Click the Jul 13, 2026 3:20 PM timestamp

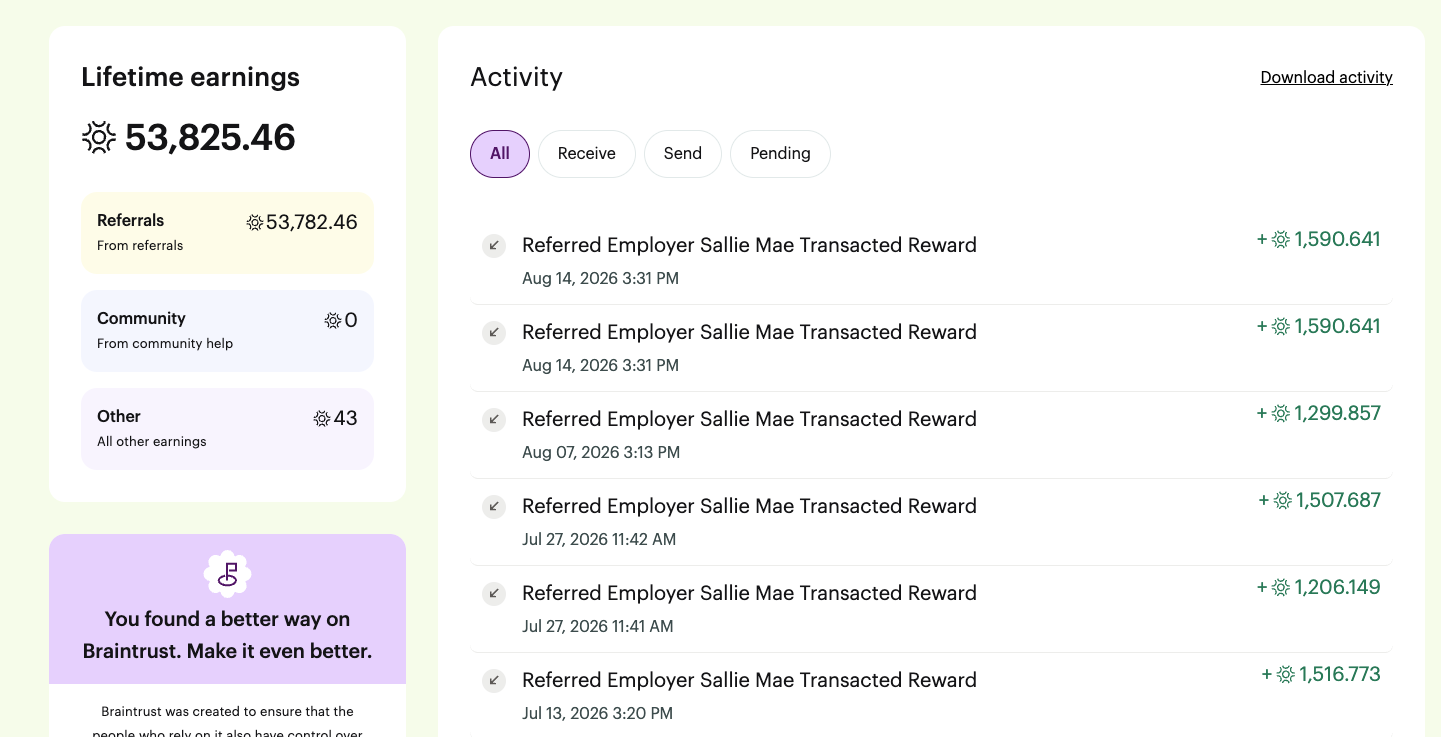point(597,713)
